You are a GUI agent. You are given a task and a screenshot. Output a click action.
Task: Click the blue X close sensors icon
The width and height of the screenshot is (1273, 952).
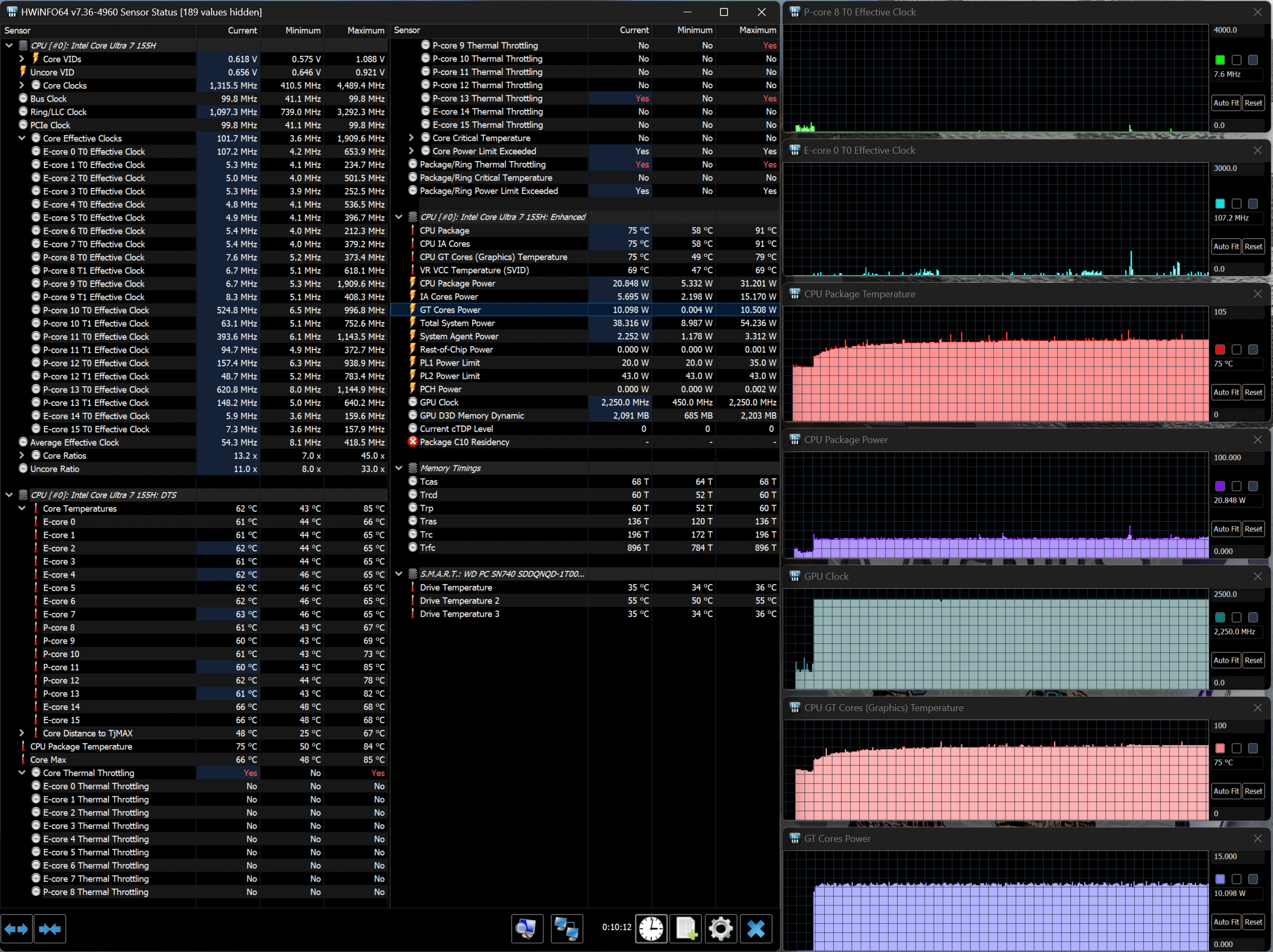756,929
